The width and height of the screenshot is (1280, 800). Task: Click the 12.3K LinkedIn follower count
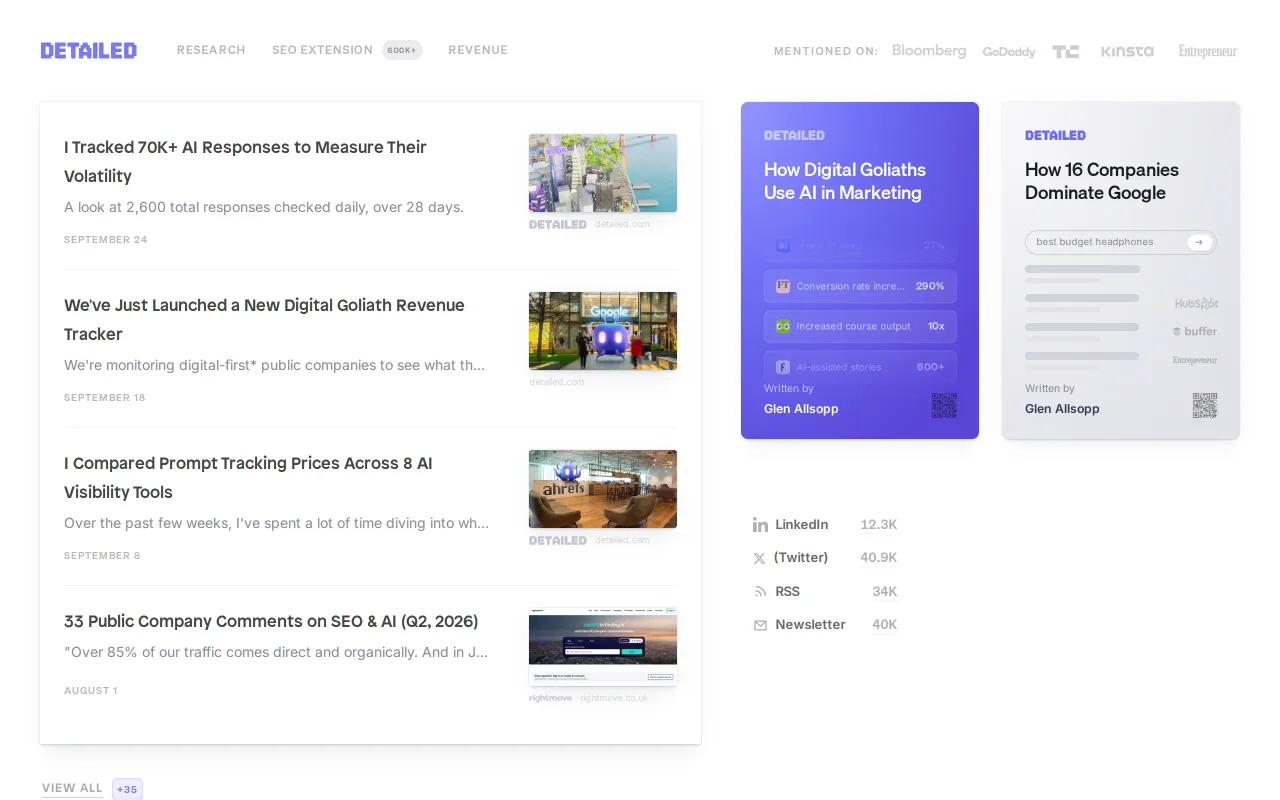879,525
